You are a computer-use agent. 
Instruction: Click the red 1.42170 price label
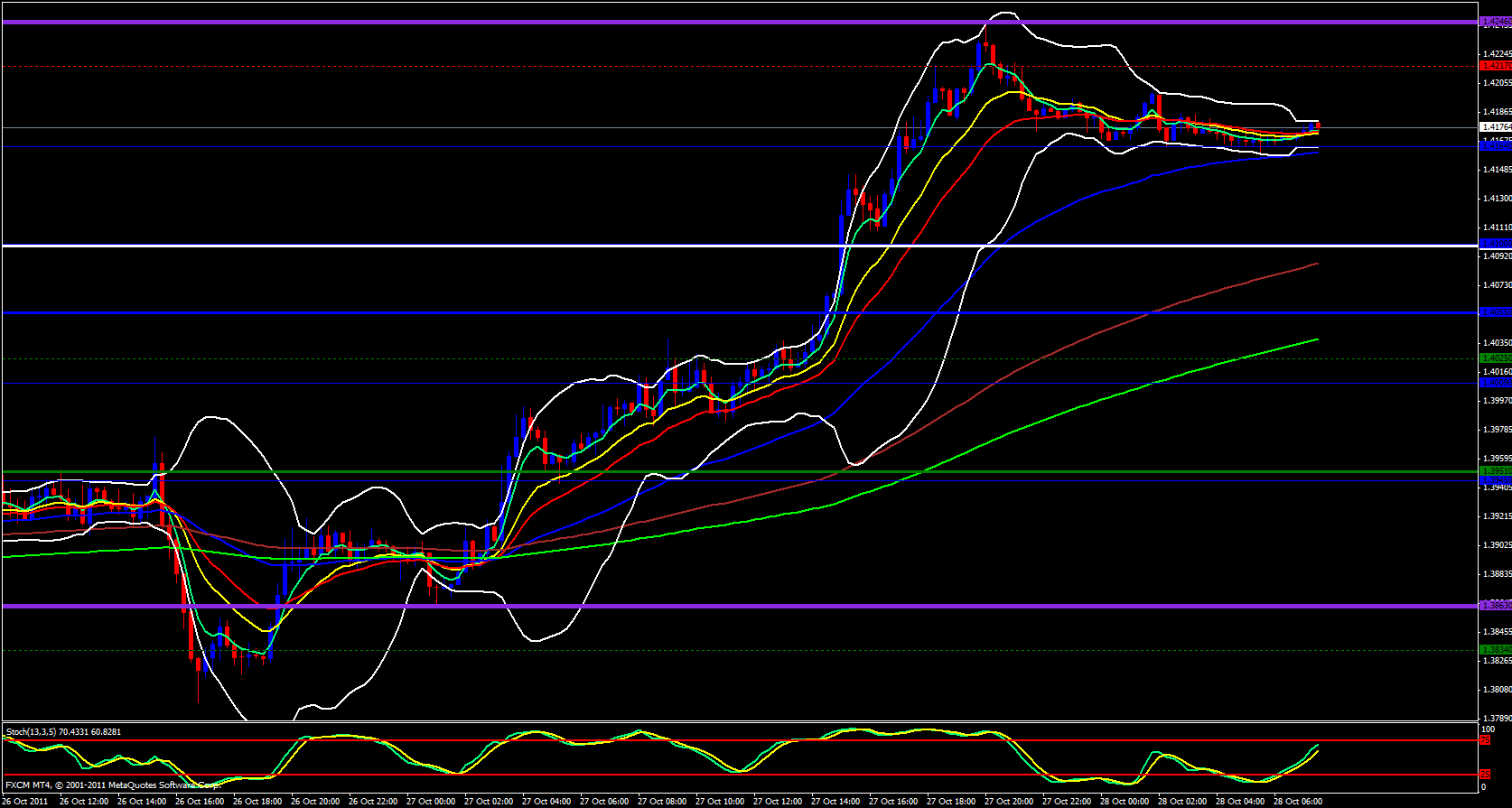[x=1496, y=66]
